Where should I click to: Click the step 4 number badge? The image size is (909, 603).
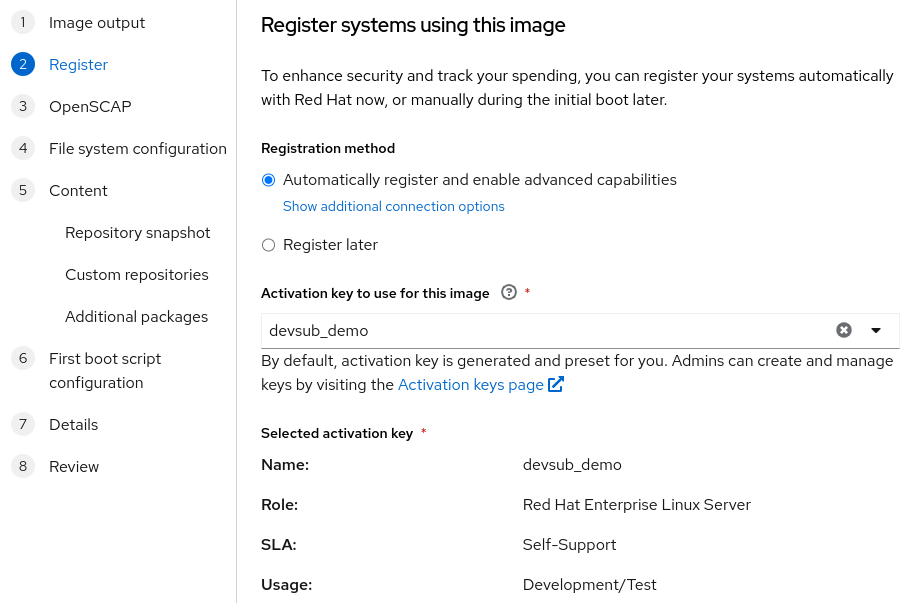click(x=23, y=148)
